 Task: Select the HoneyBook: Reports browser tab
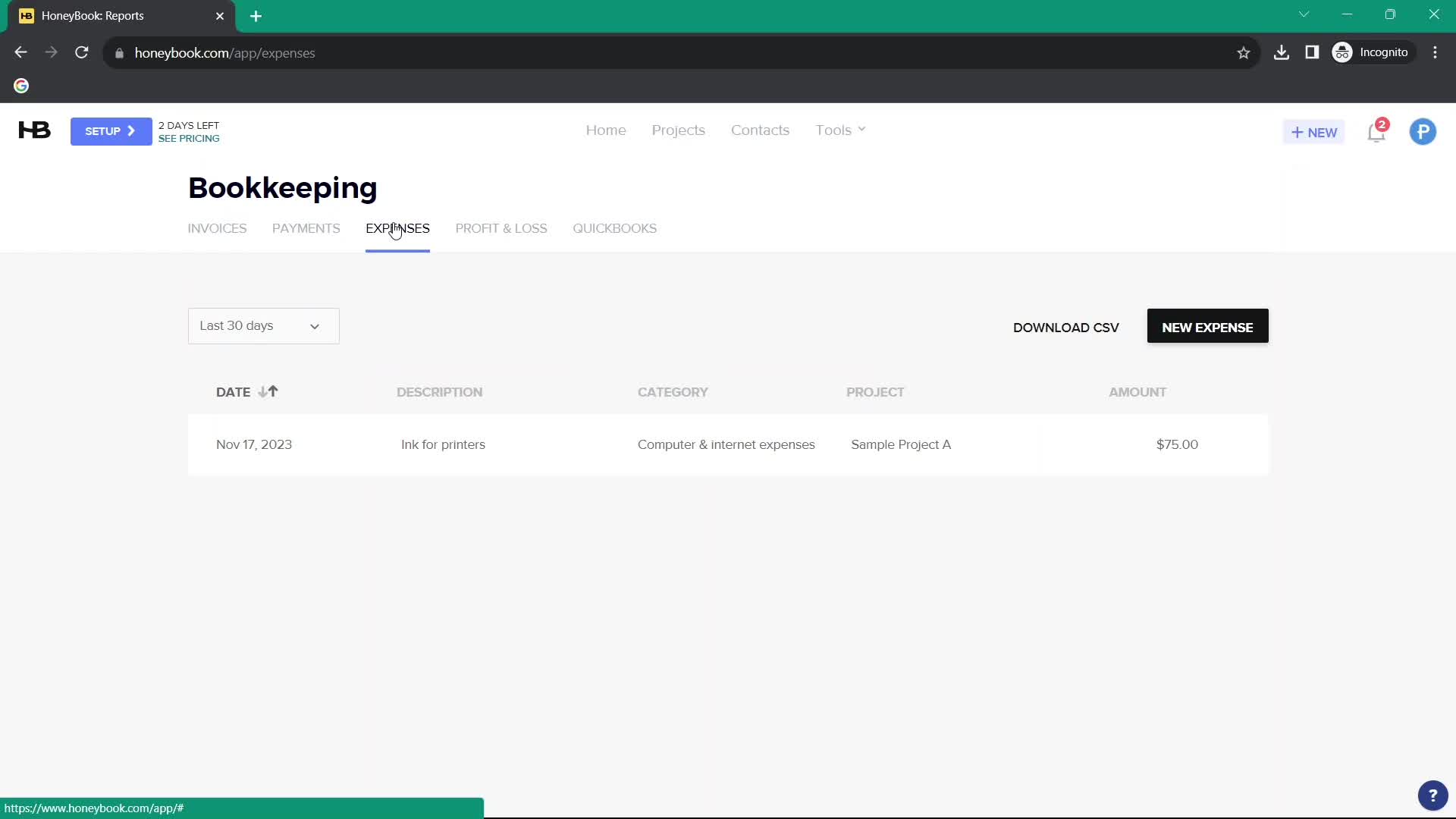point(121,16)
